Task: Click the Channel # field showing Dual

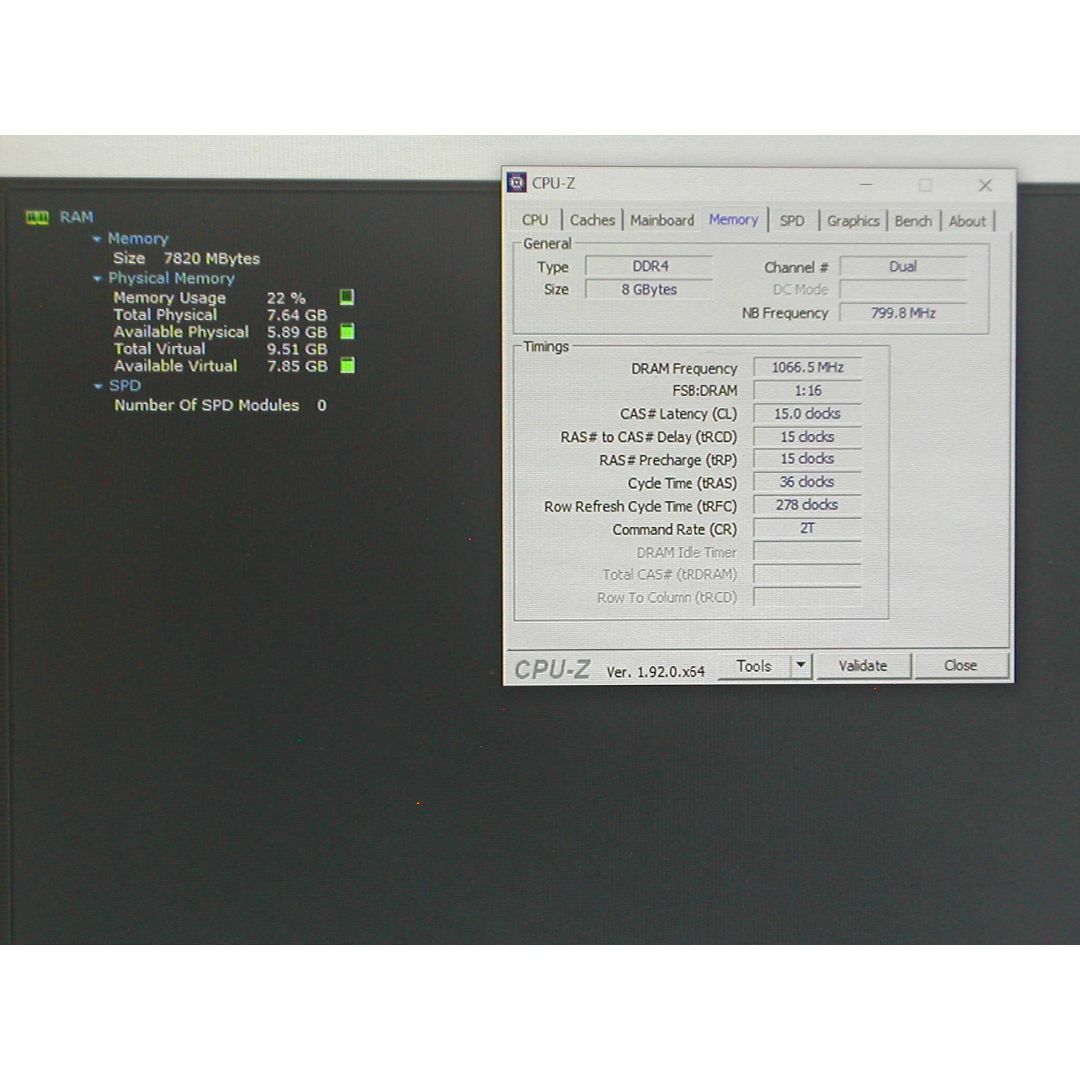Action: pos(903,267)
